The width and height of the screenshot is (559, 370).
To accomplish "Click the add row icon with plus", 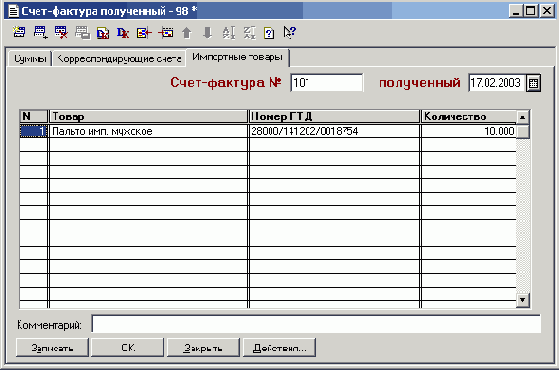I will 40,32.
